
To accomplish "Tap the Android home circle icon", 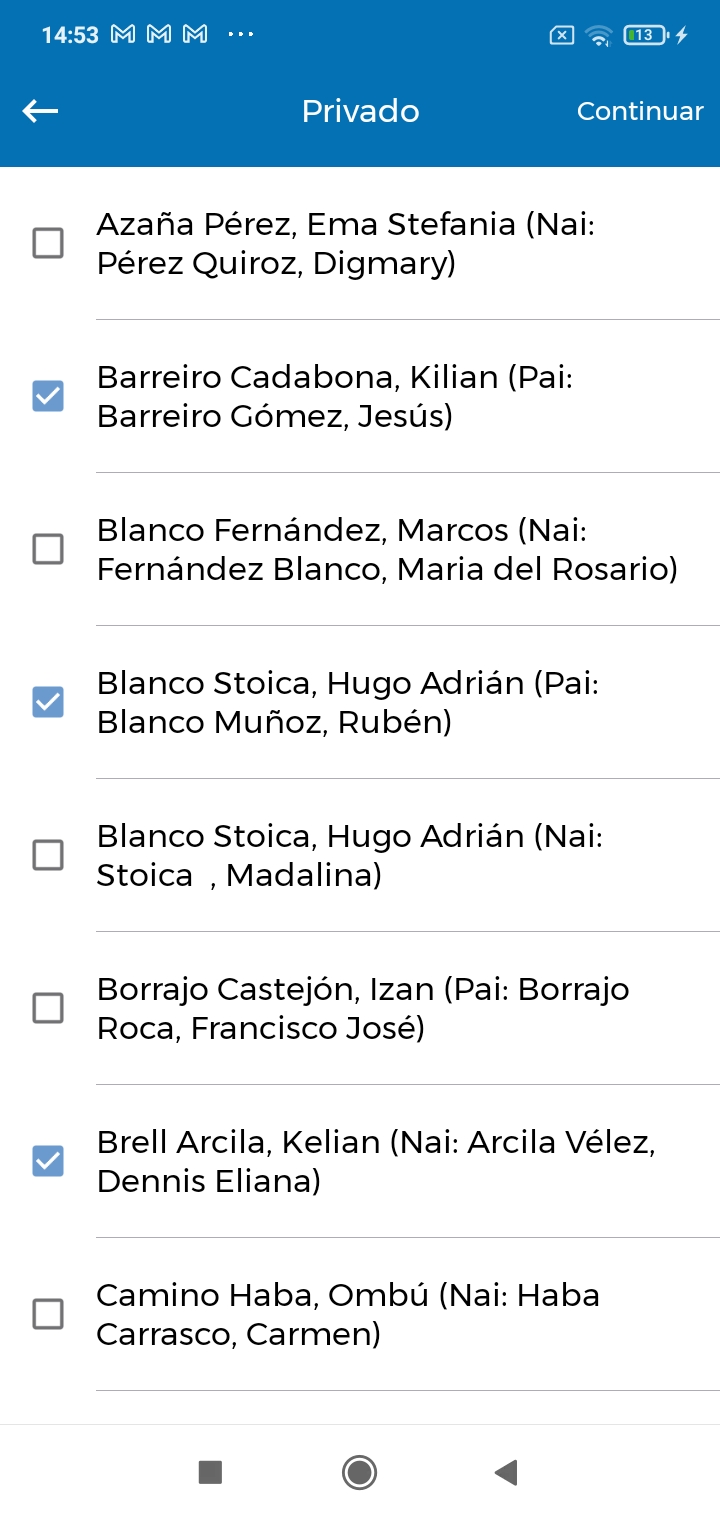I will 359,1472.
